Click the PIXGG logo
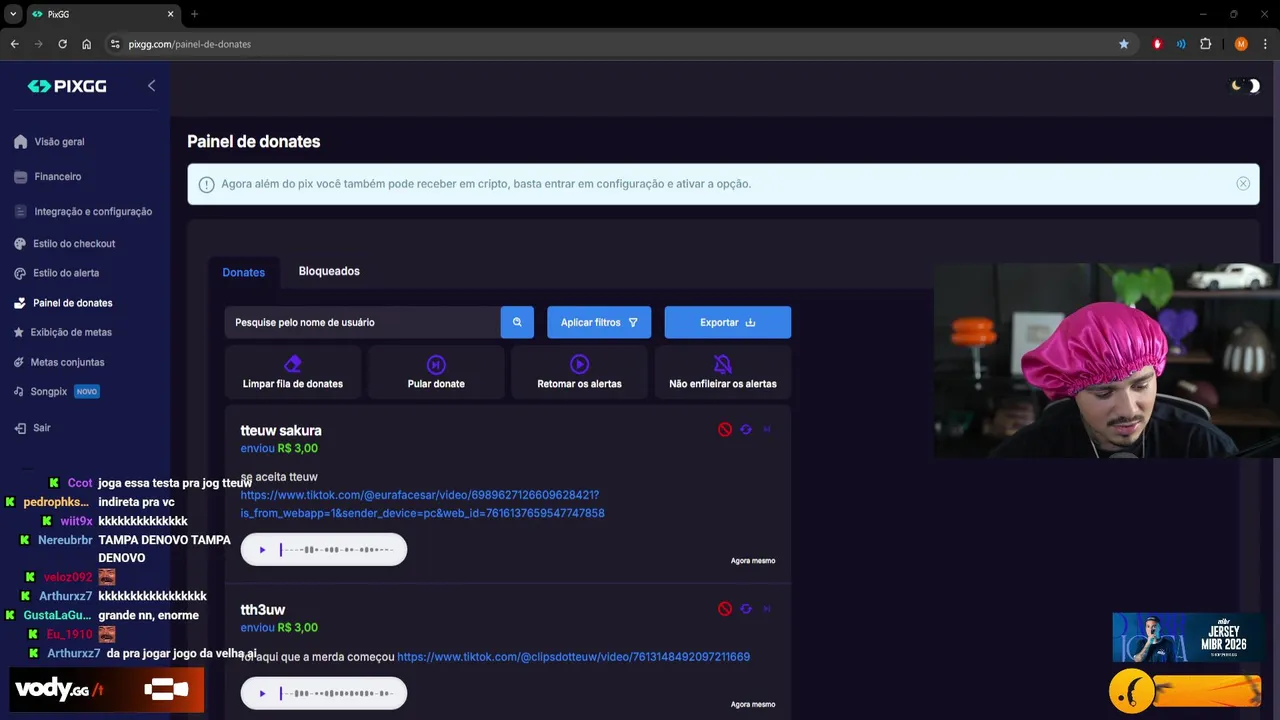1280x720 pixels. click(x=67, y=86)
